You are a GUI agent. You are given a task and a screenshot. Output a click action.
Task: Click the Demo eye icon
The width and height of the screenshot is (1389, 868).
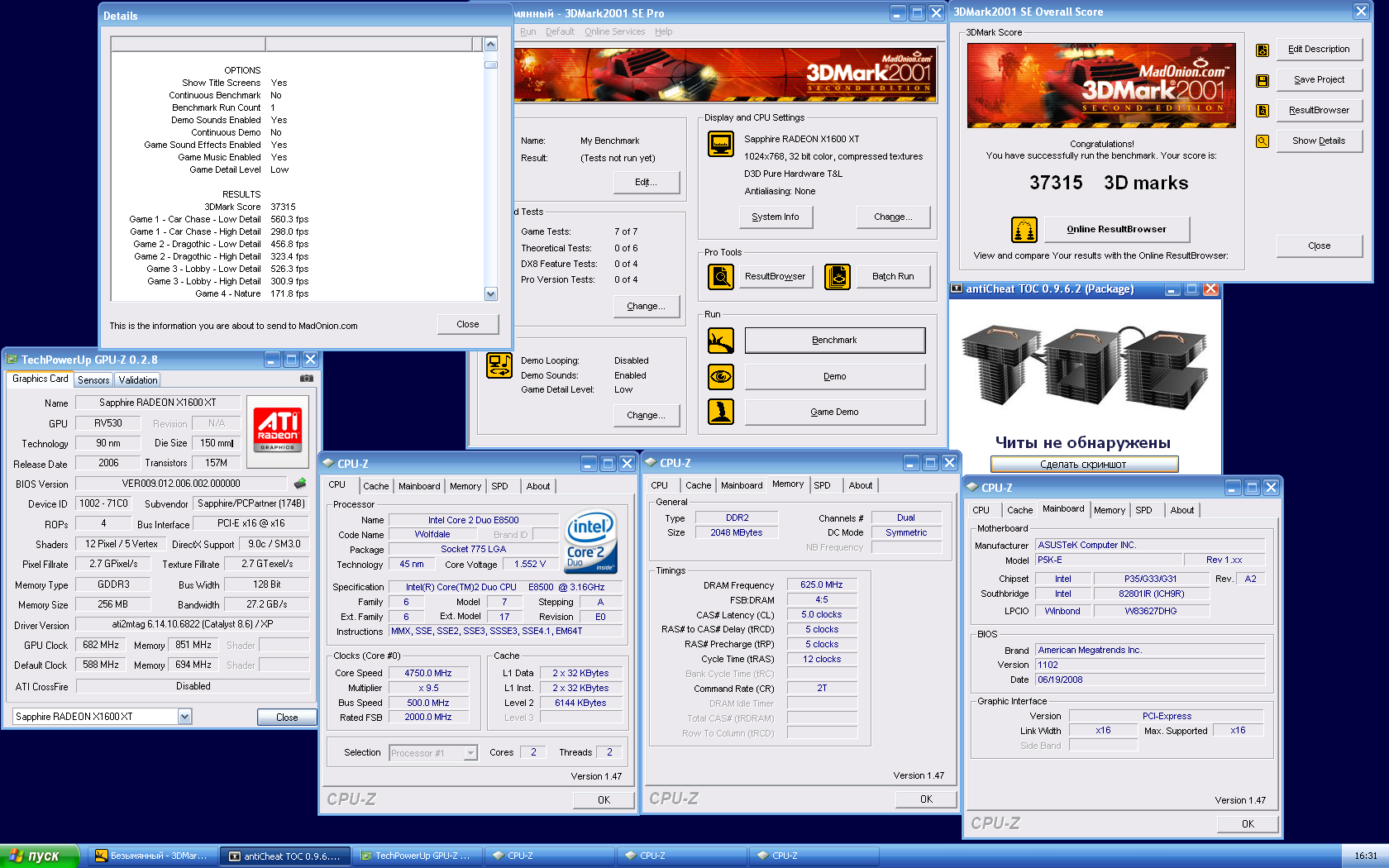(x=721, y=376)
